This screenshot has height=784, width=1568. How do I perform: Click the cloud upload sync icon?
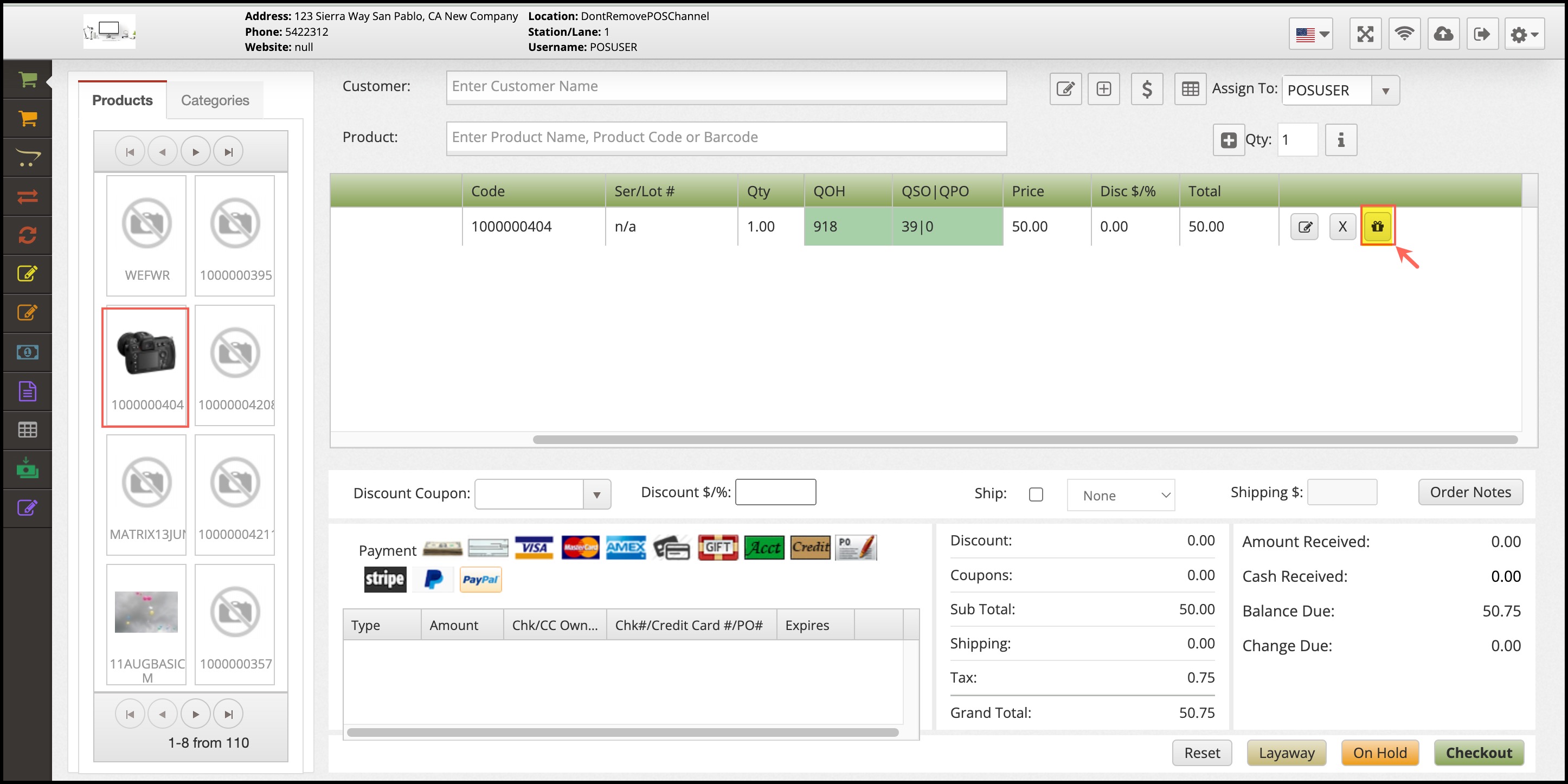click(x=1443, y=34)
